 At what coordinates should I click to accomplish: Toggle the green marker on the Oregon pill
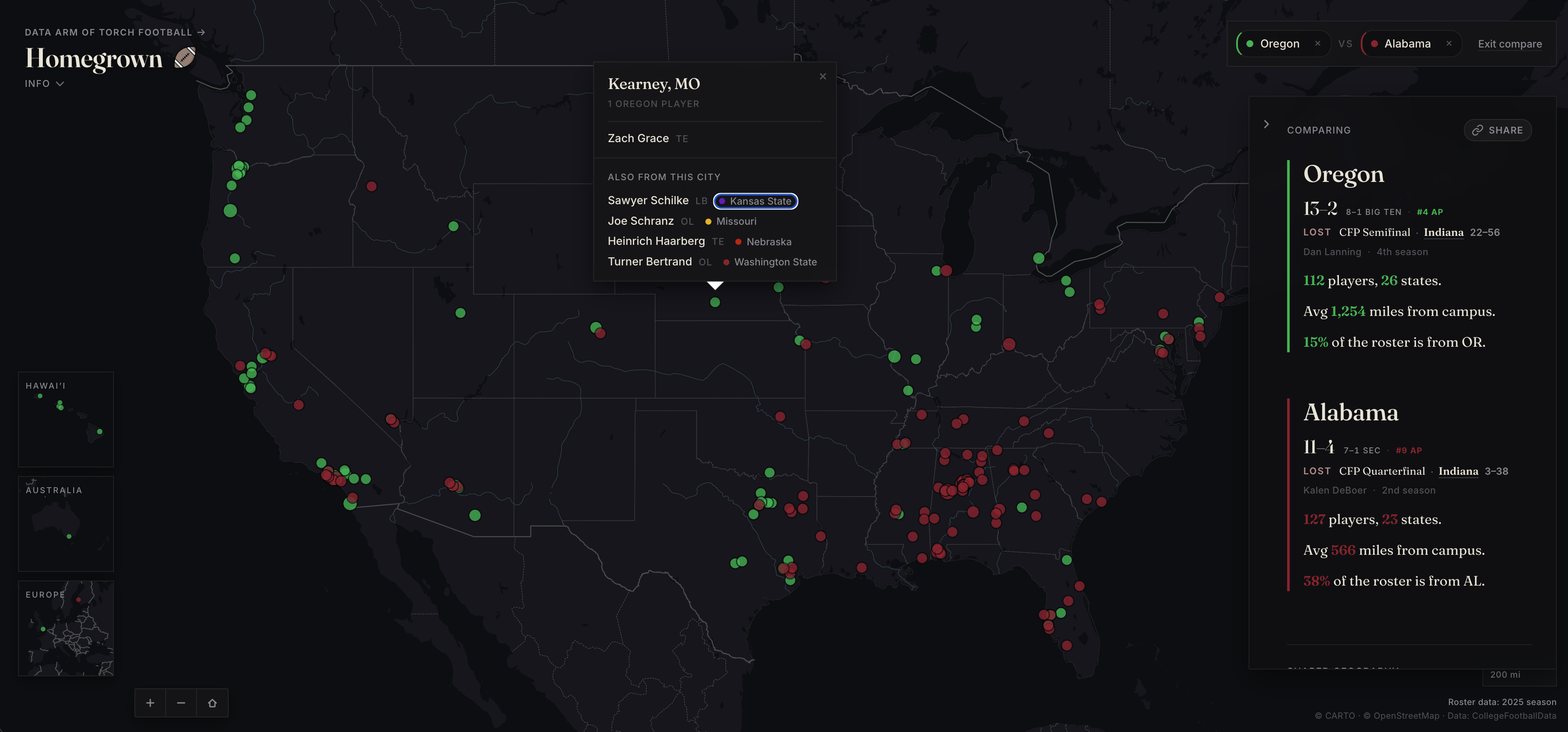(x=1250, y=43)
